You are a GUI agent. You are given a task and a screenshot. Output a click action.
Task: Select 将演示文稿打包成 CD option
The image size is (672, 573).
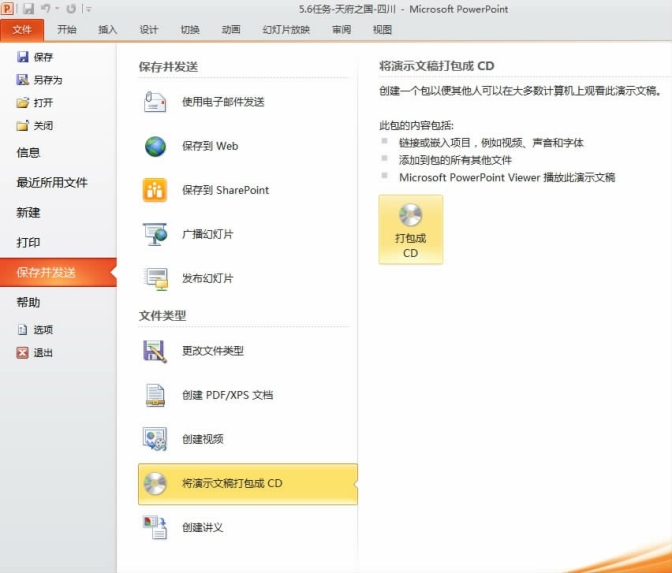click(x=248, y=484)
